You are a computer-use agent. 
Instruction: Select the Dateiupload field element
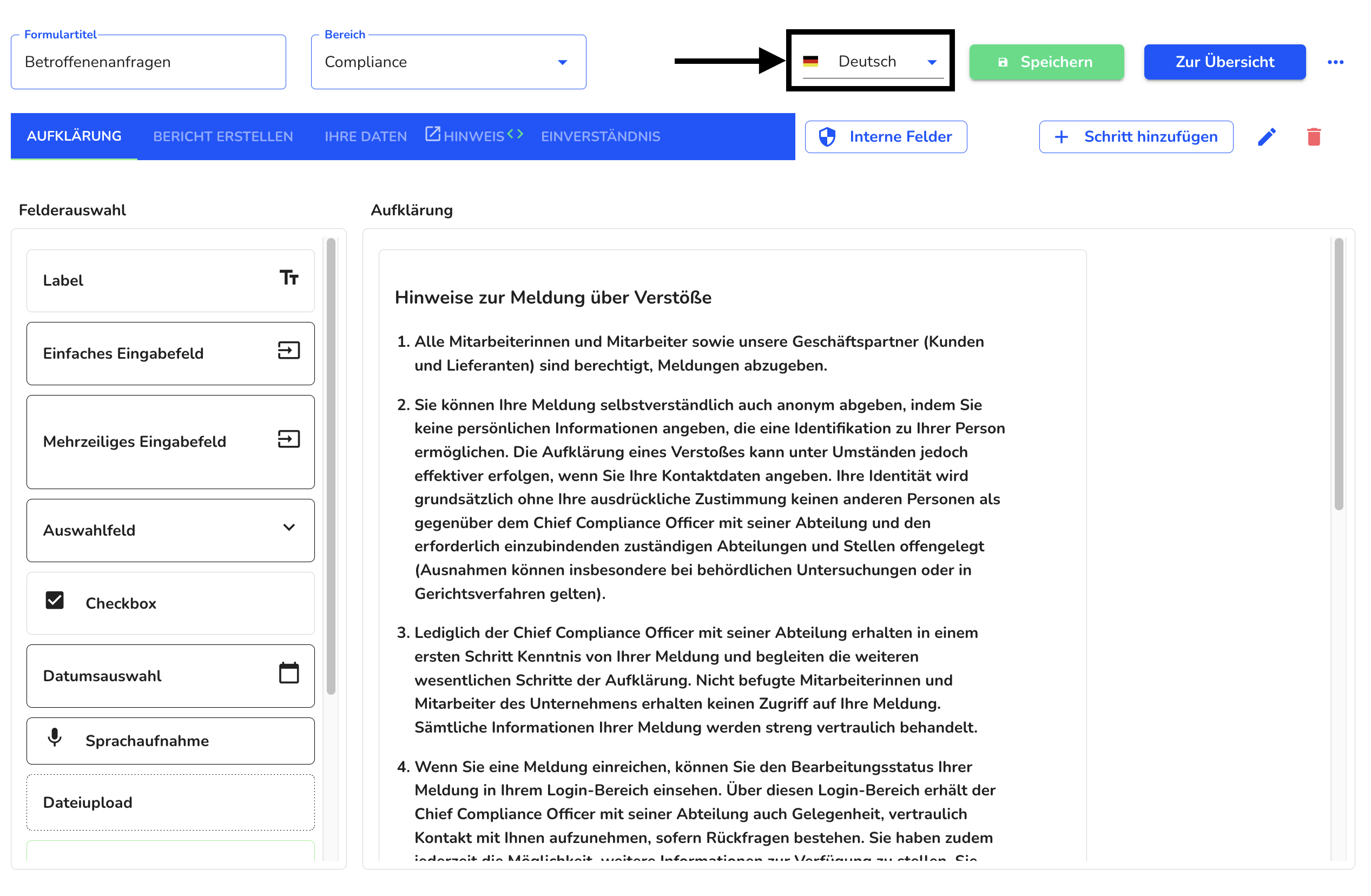tap(170, 802)
